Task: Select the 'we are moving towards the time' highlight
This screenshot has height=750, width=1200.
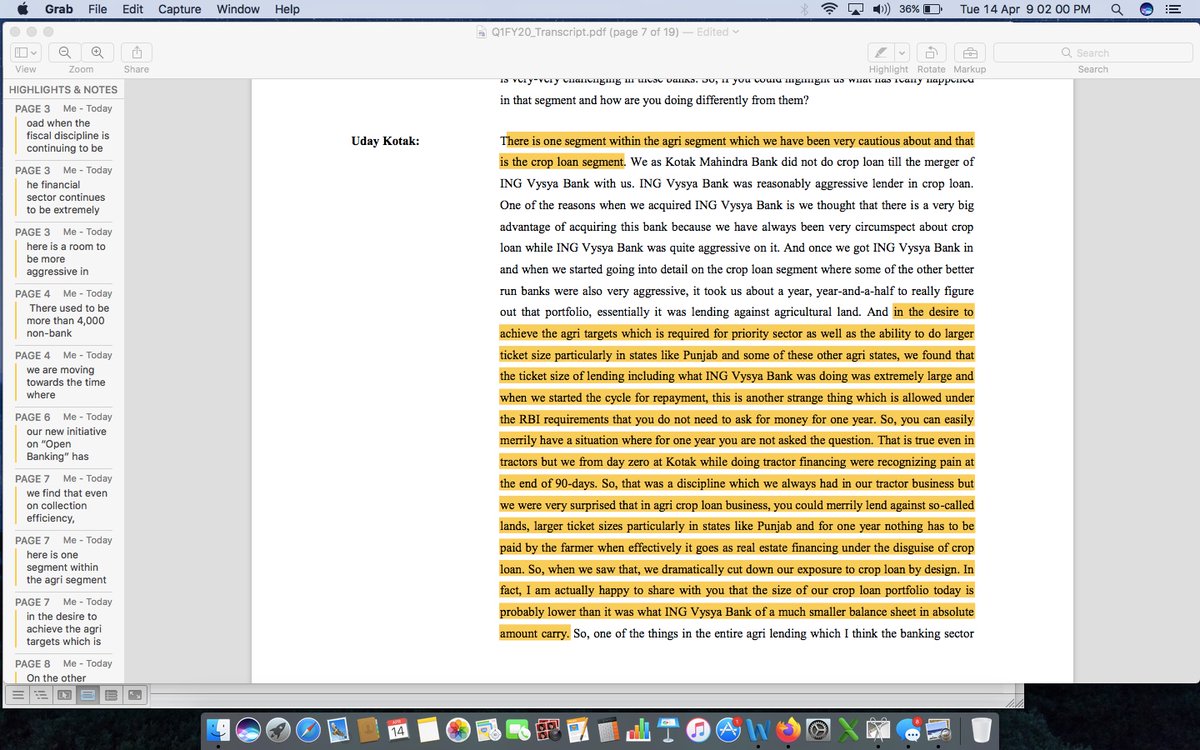Action: click(x=62, y=375)
